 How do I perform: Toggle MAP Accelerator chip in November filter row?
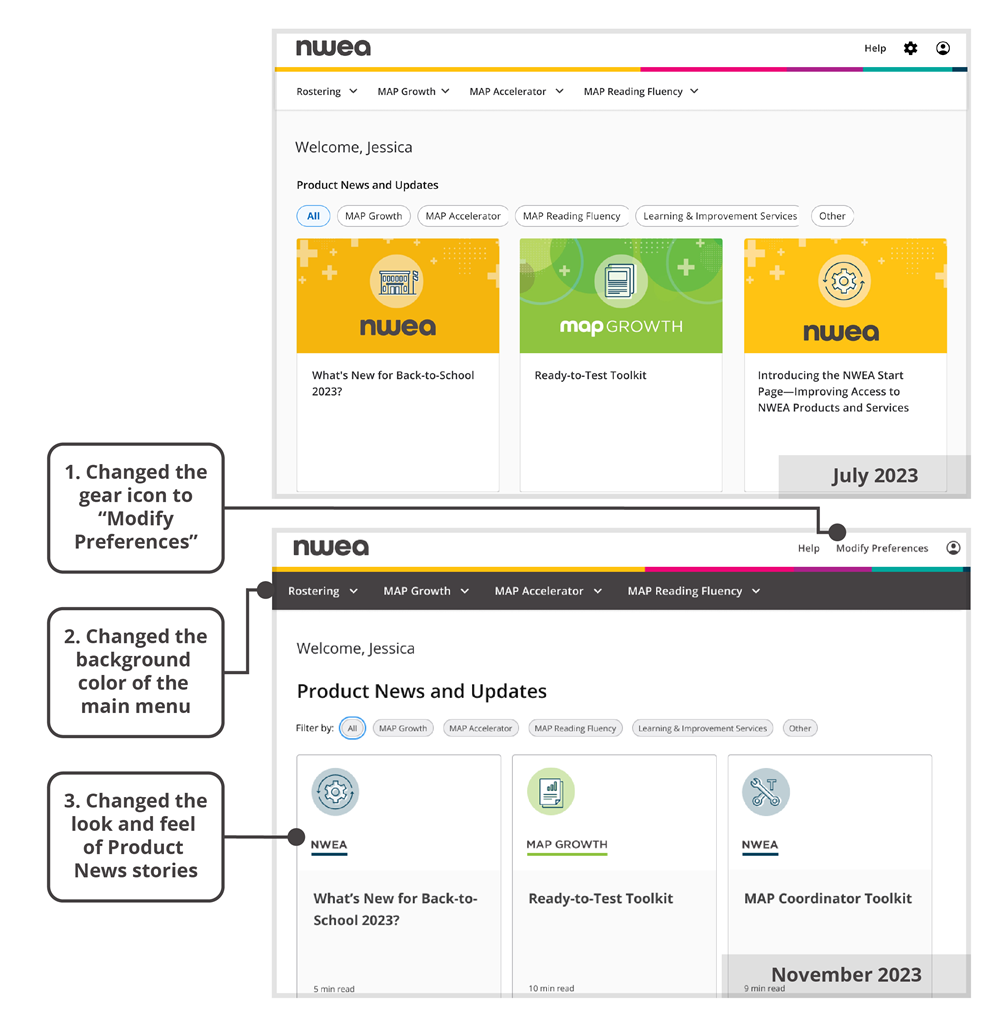point(481,728)
